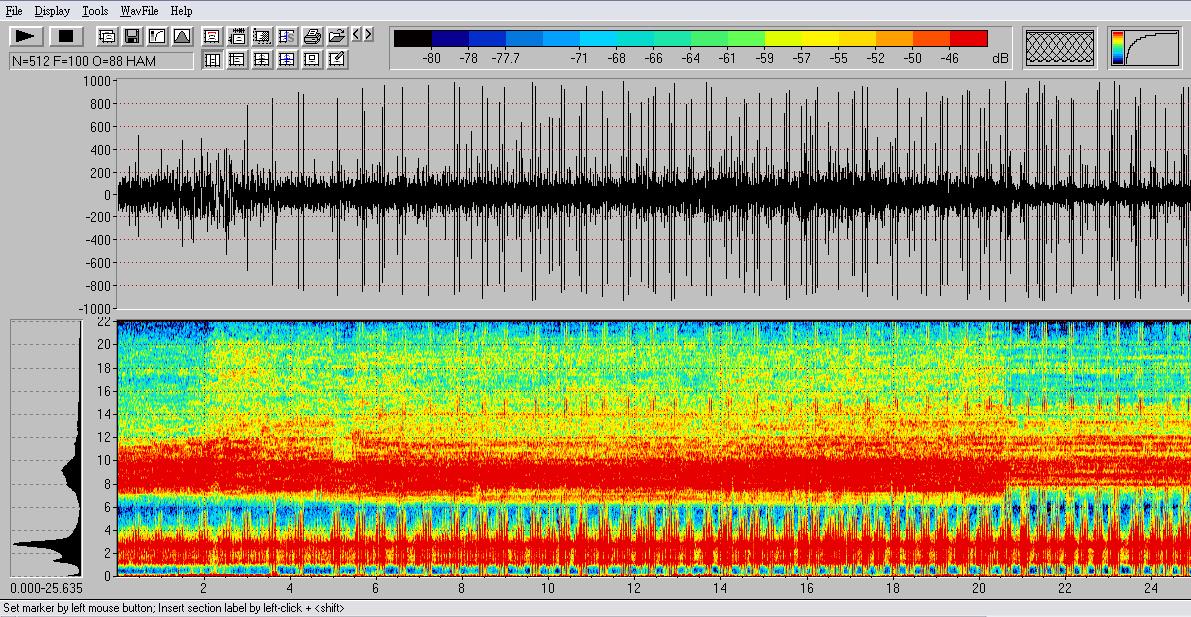Open the WavFile menu

138,11
